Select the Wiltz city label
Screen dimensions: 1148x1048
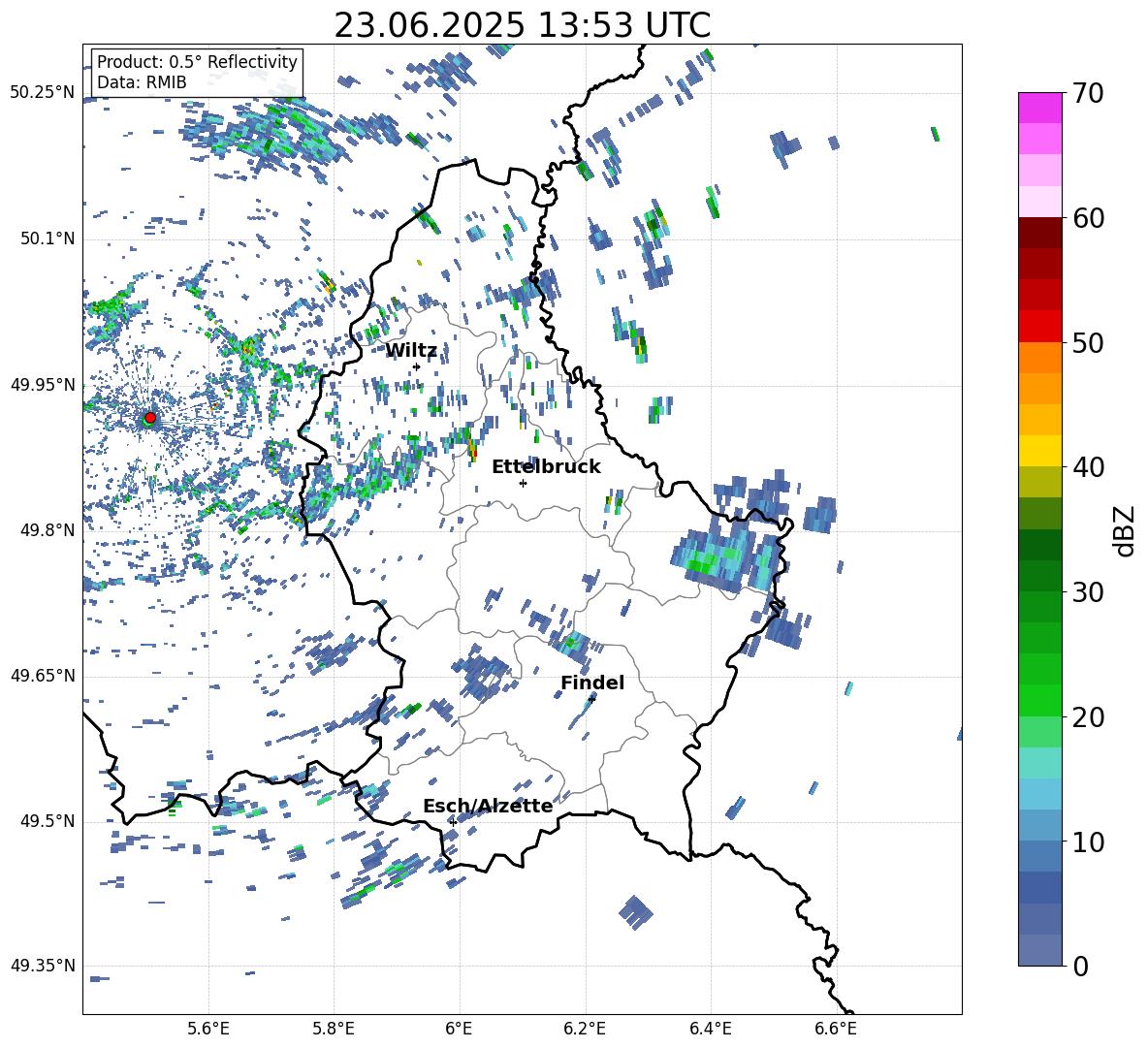coord(411,351)
